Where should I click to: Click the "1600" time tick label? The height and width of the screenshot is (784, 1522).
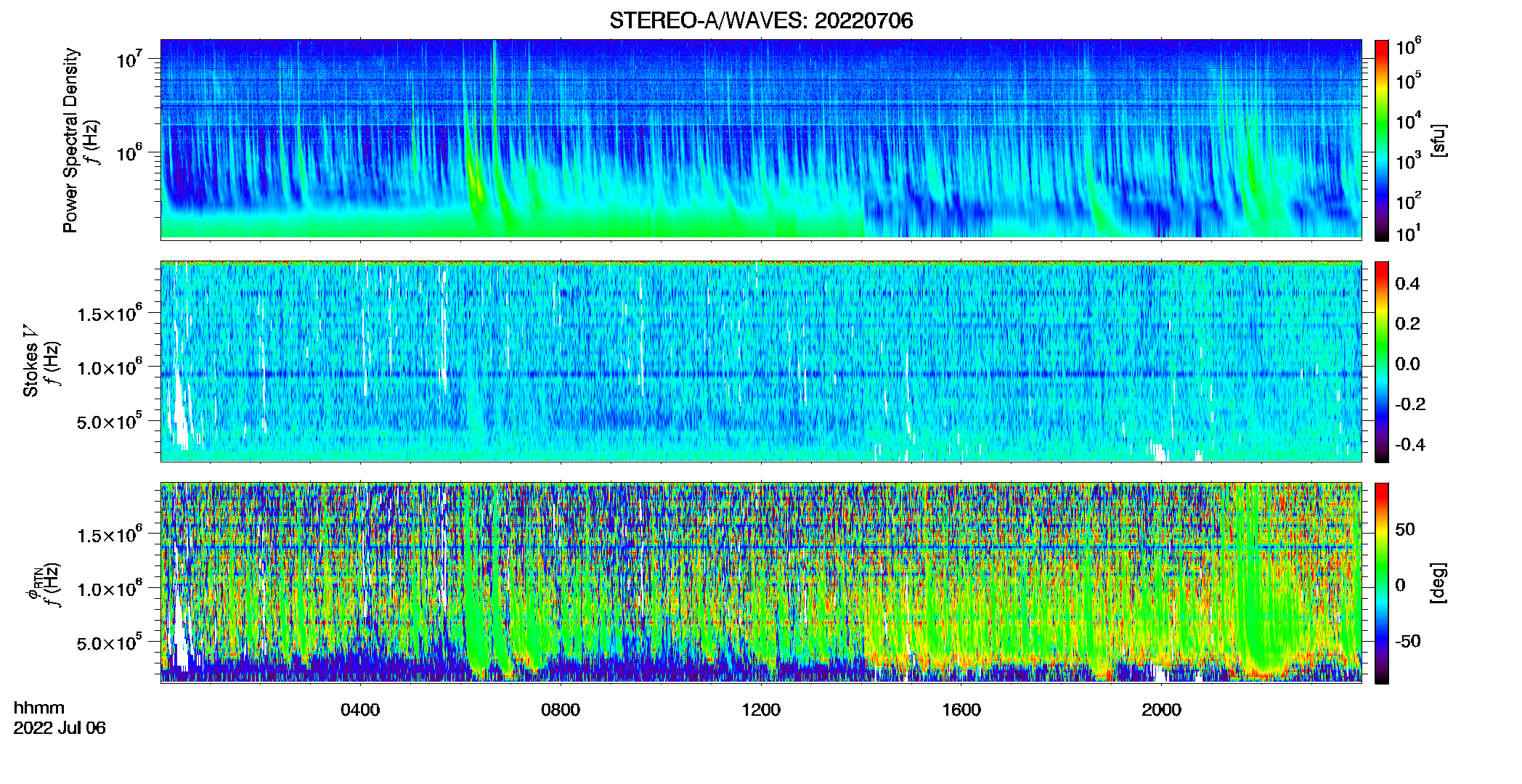961,710
